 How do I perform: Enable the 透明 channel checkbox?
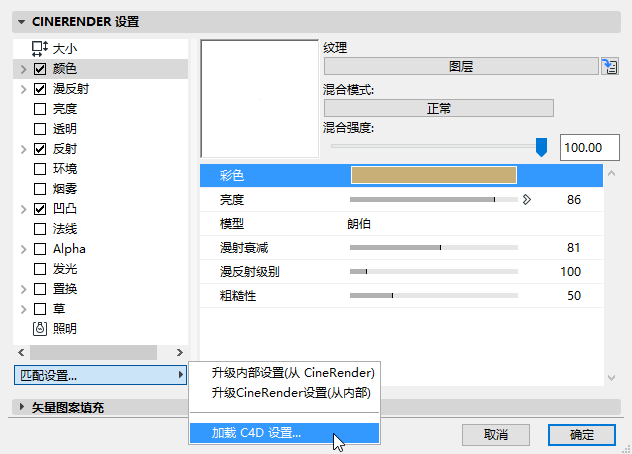[x=40, y=129]
